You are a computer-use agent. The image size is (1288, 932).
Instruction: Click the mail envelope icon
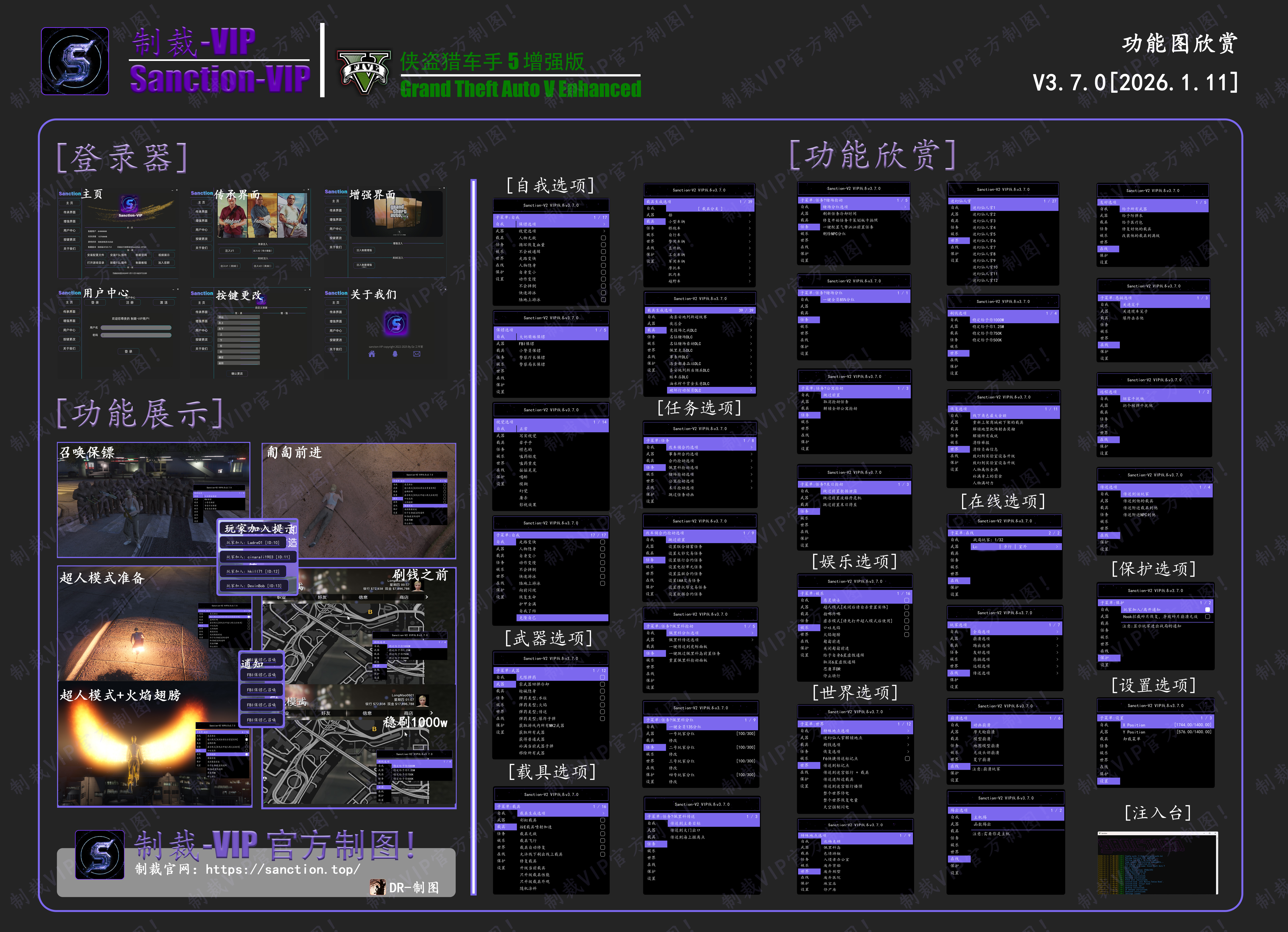[x=417, y=354]
